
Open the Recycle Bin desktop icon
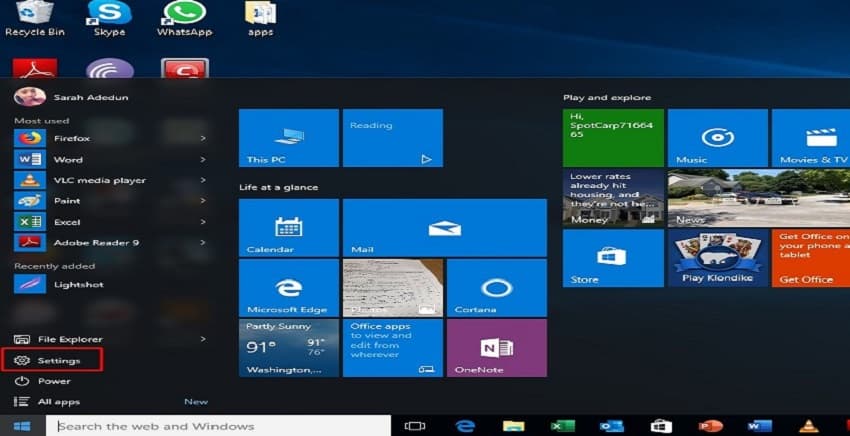(35, 18)
